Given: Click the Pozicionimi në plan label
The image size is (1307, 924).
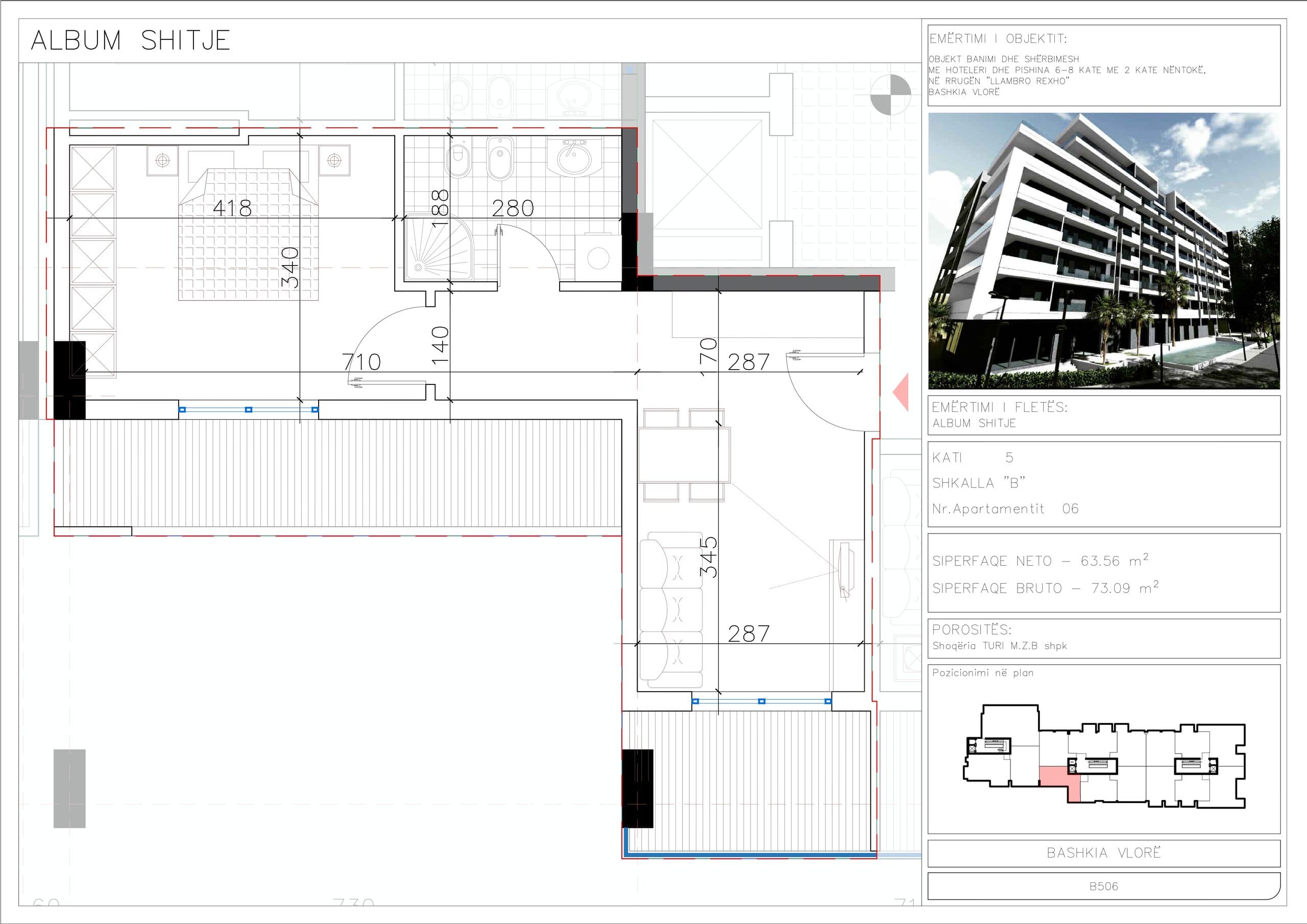Looking at the screenshot, I should point(982,672).
